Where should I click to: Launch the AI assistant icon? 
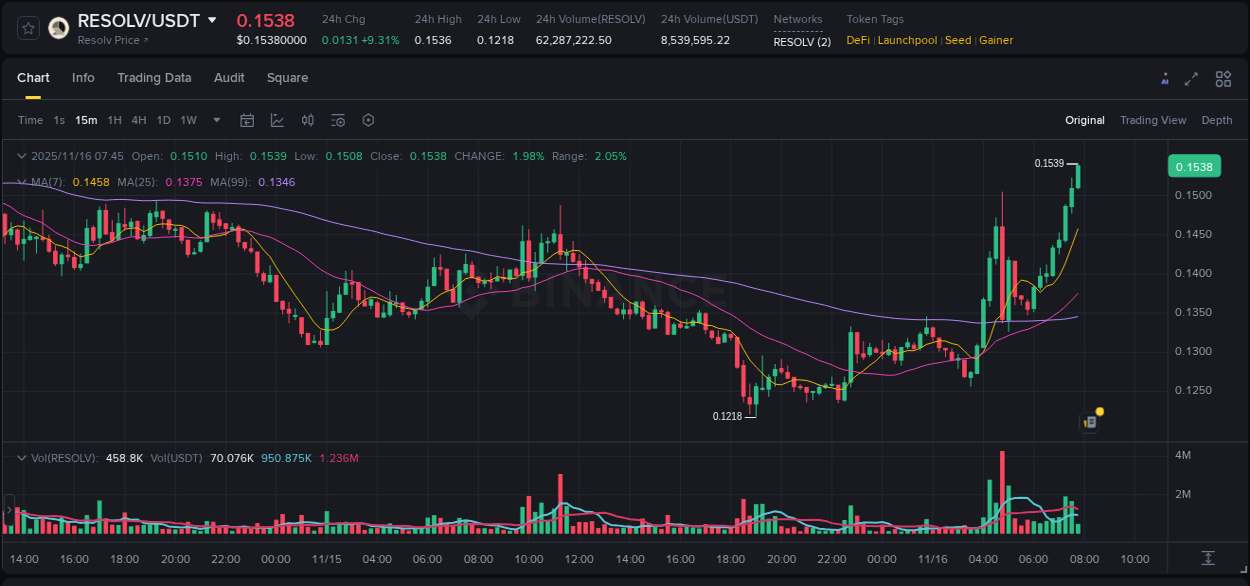(1165, 78)
